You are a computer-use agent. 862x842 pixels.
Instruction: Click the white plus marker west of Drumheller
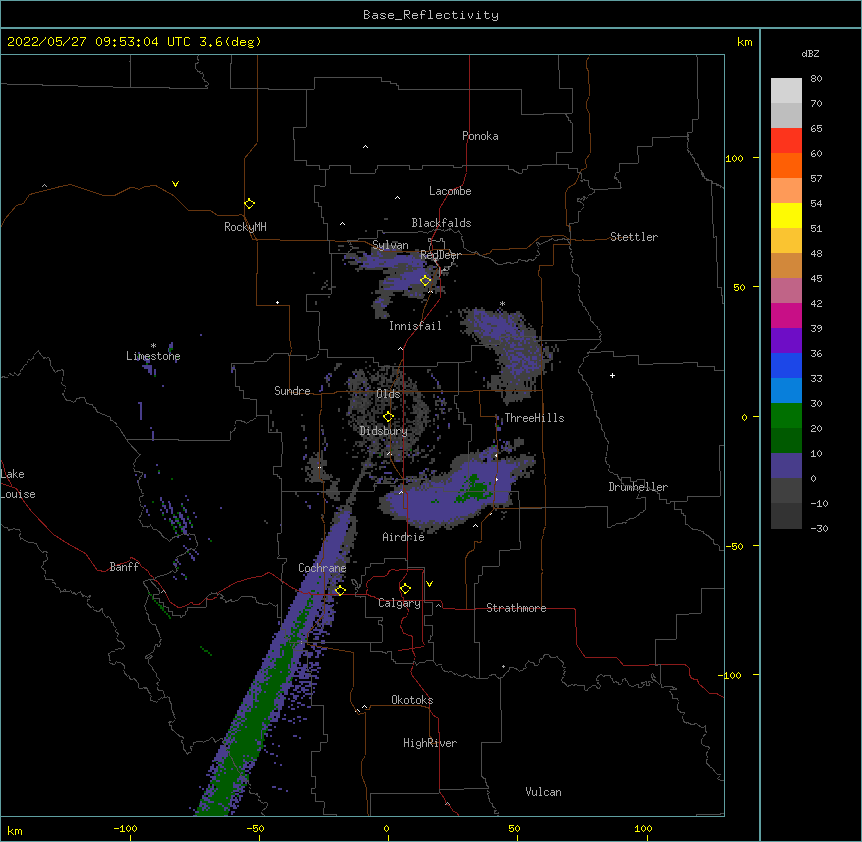[612, 375]
